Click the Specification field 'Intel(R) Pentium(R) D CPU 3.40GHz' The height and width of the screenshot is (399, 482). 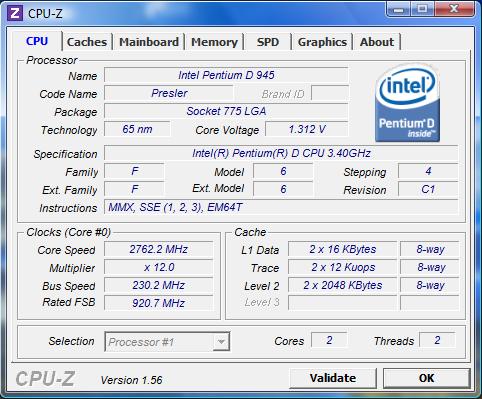point(281,153)
